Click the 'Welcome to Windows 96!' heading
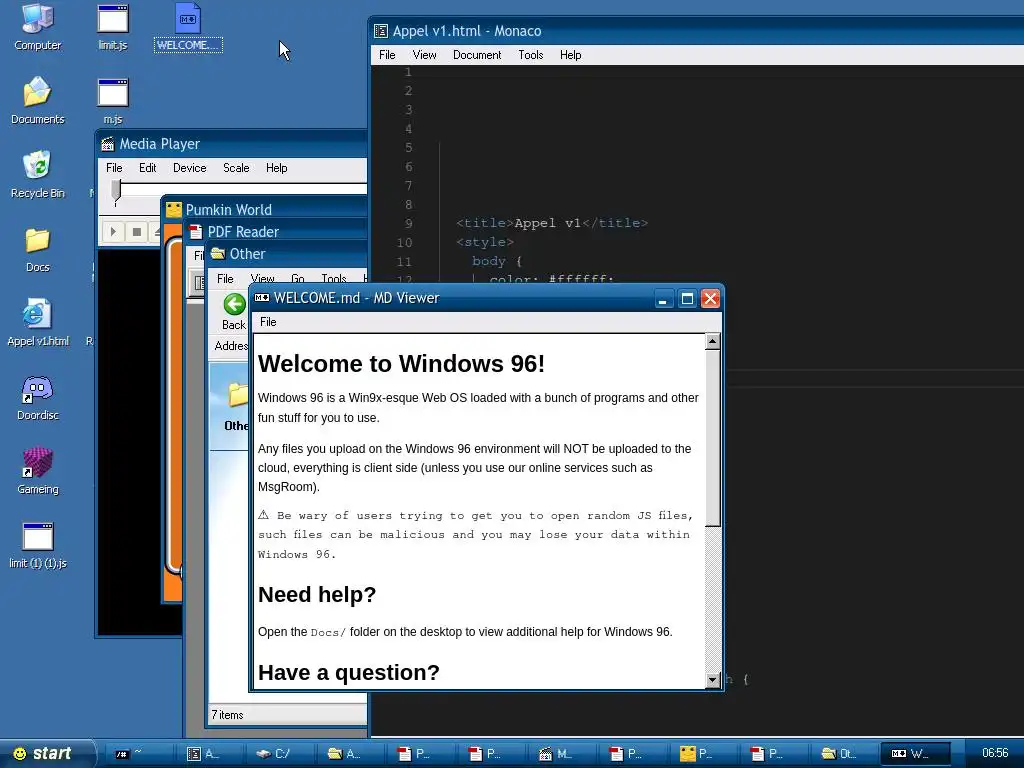 tap(401, 364)
